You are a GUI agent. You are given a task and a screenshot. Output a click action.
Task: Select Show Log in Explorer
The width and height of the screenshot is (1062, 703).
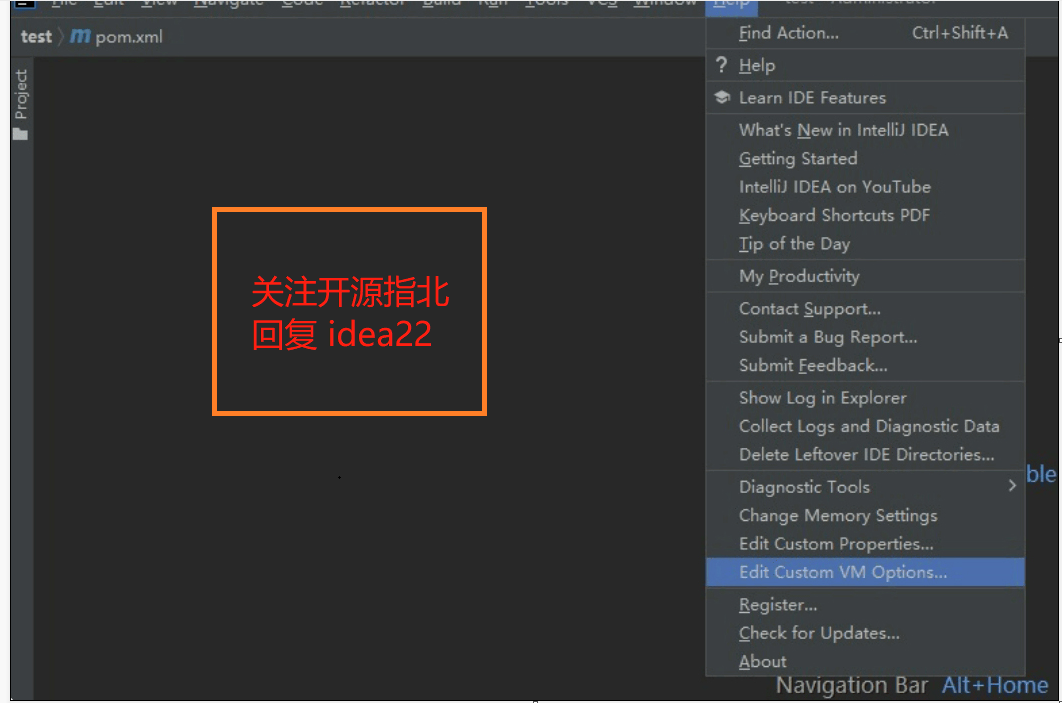[x=865, y=398]
